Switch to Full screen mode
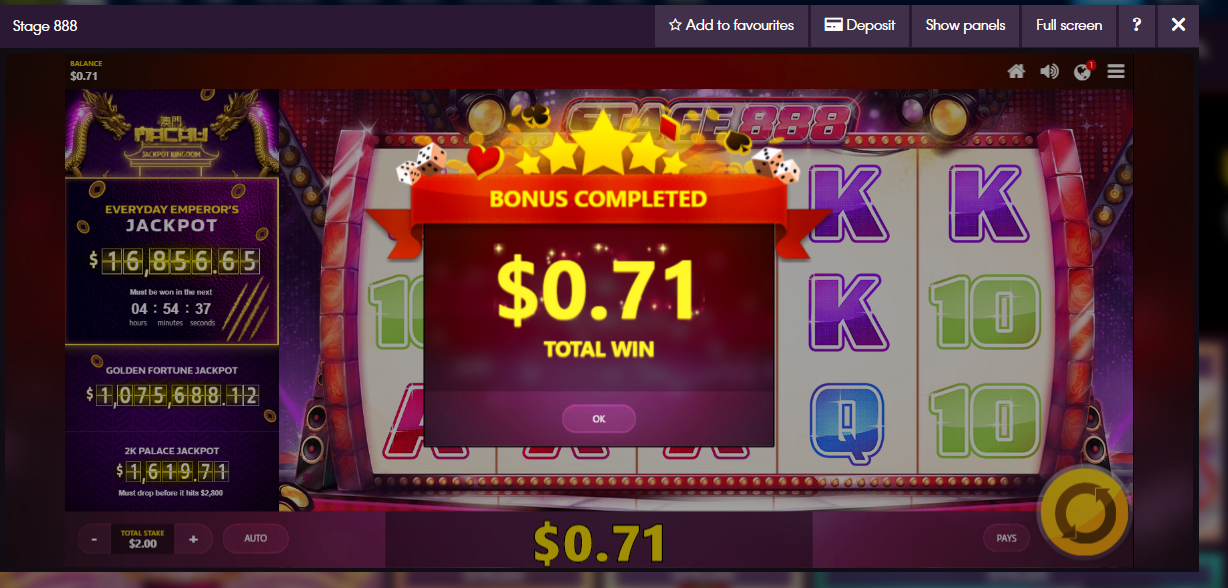This screenshot has height=588, width=1228. click(x=1069, y=25)
